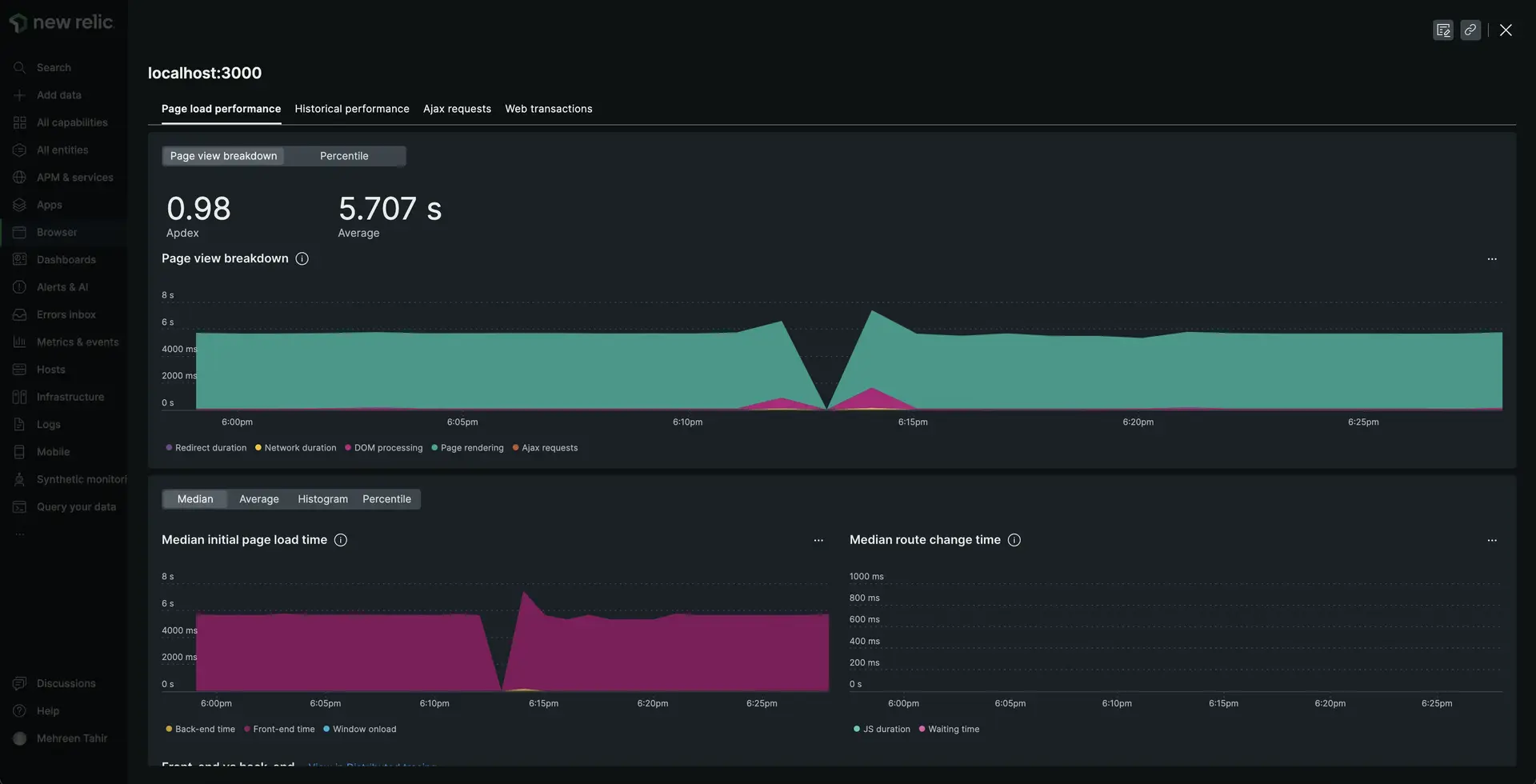
Task: Open Page load performance tab
Action: coord(221,109)
